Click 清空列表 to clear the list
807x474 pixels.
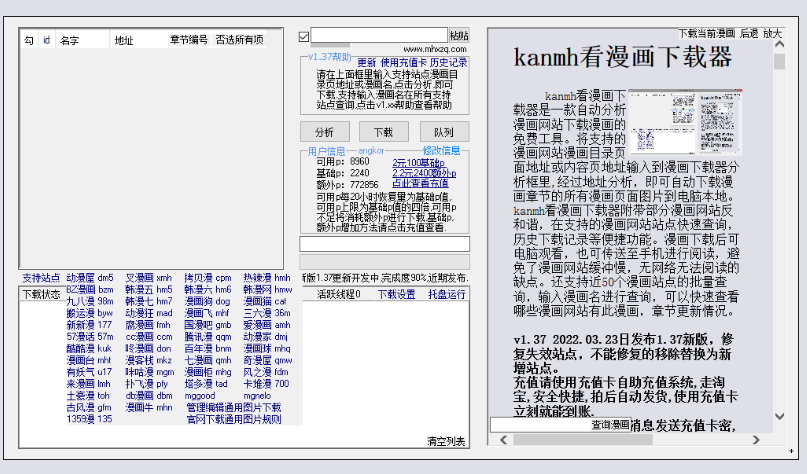click(446, 441)
